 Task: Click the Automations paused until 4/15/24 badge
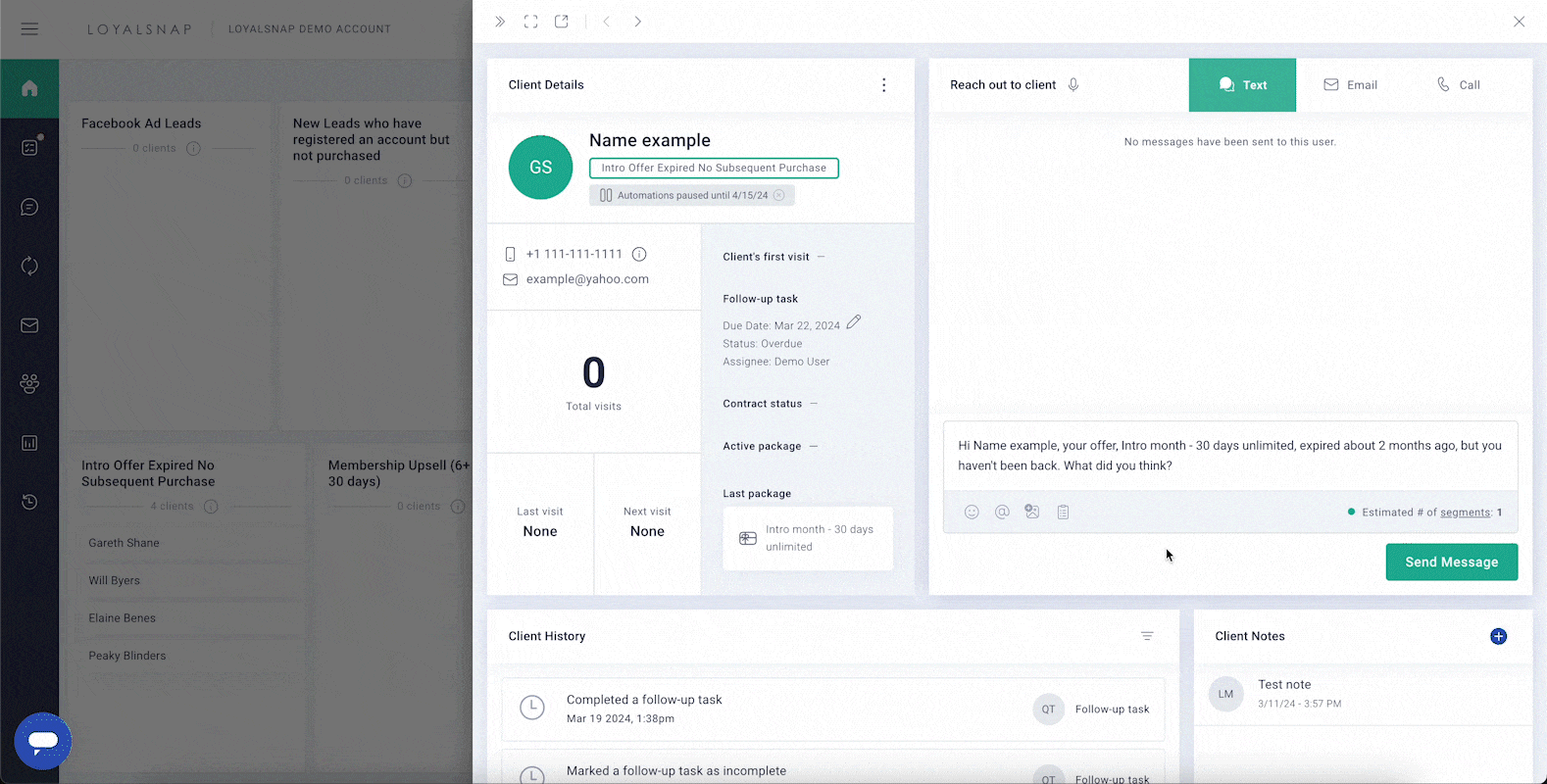(x=692, y=195)
